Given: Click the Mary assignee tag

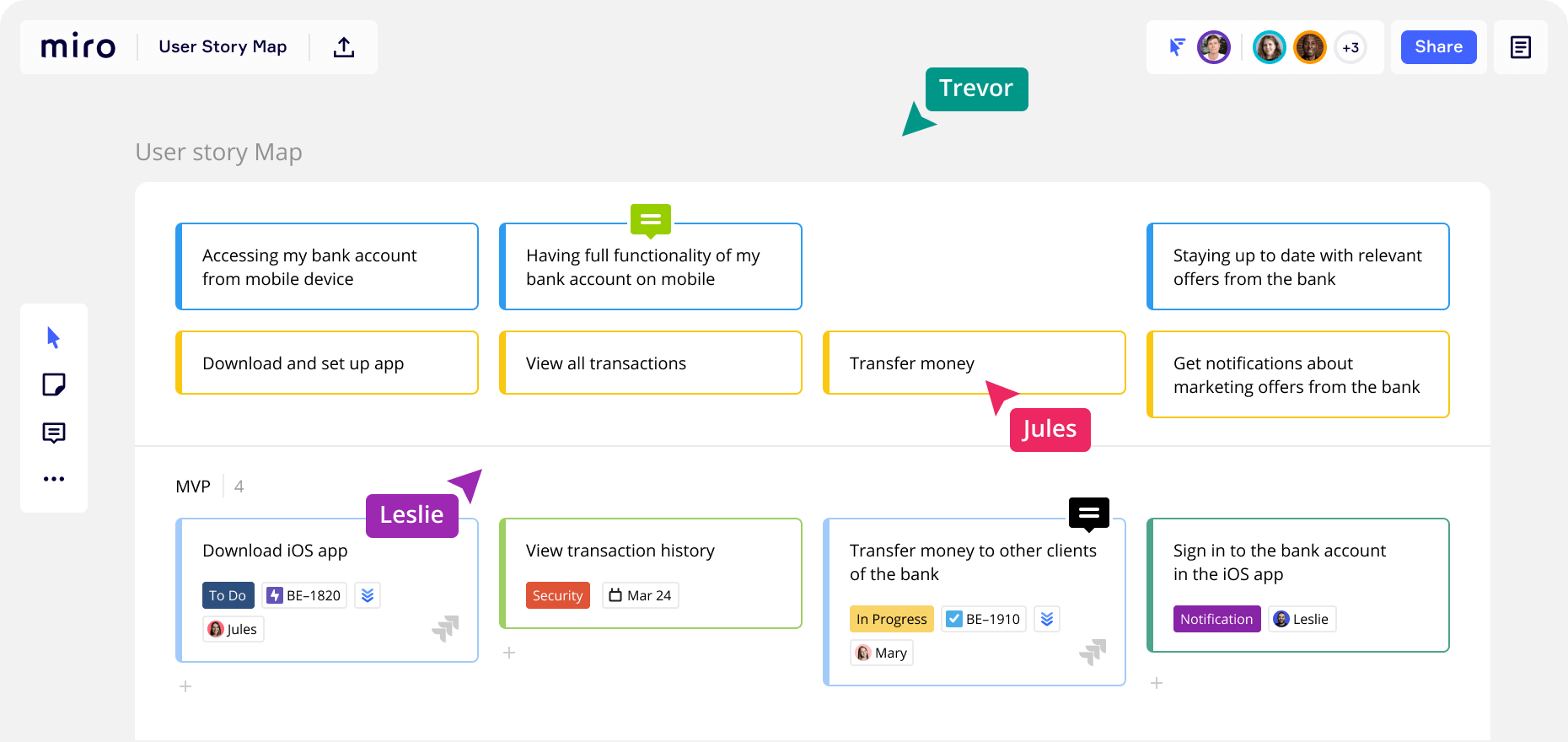Looking at the screenshot, I should coord(882,653).
